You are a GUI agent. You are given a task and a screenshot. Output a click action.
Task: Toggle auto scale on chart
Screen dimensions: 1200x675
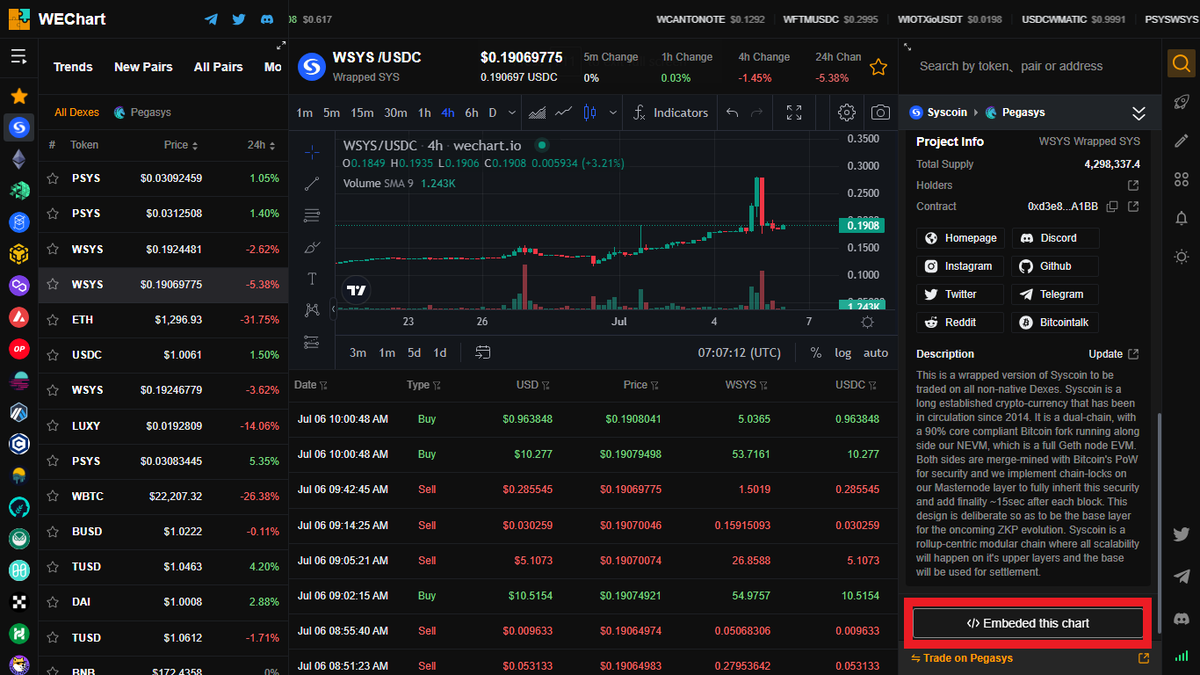tap(875, 352)
